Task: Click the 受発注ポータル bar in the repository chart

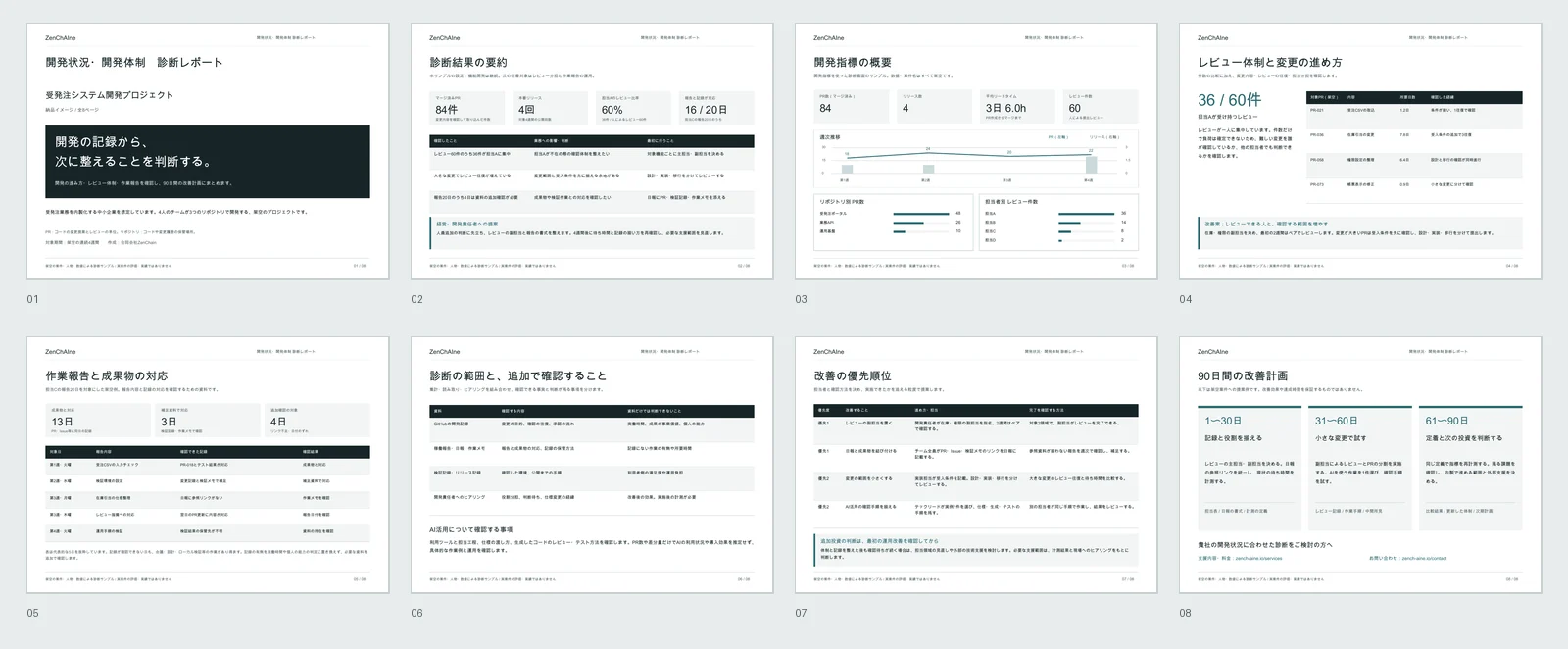Action: (920, 213)
